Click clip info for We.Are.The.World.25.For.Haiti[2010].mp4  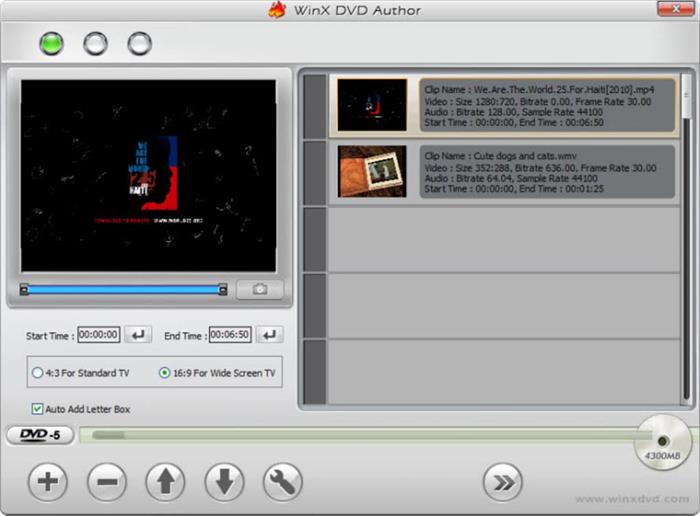pos(547,105)
